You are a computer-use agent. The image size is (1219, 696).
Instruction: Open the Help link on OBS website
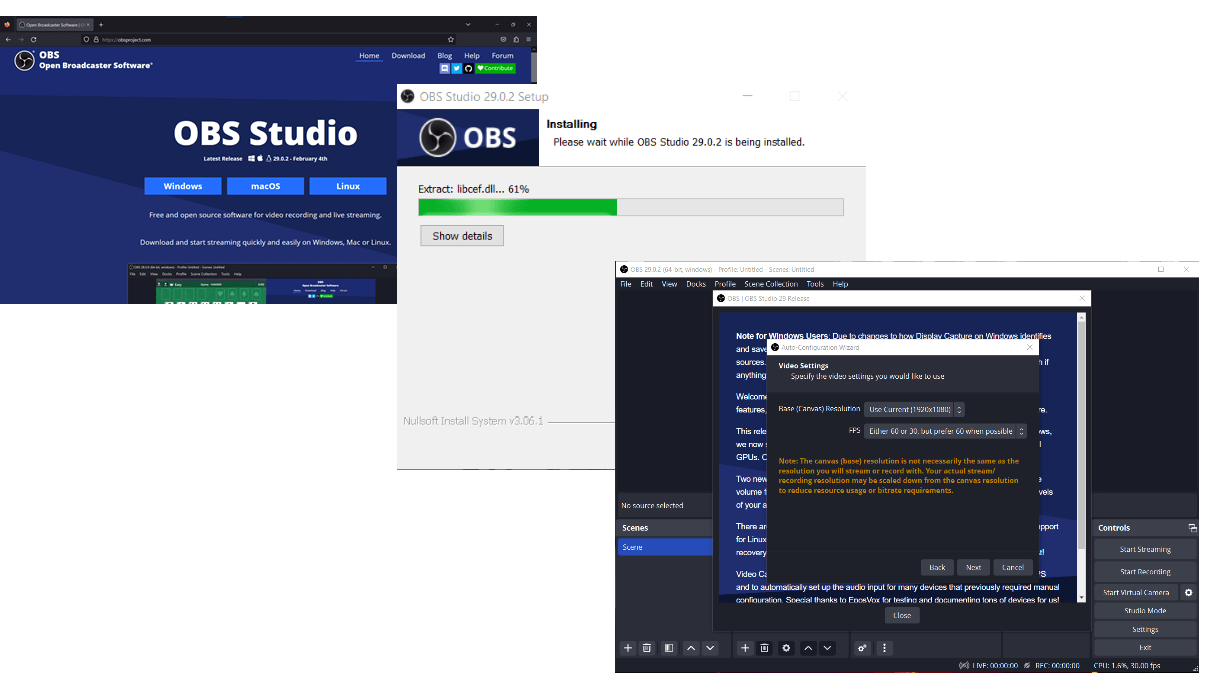(x=472, y=56)
